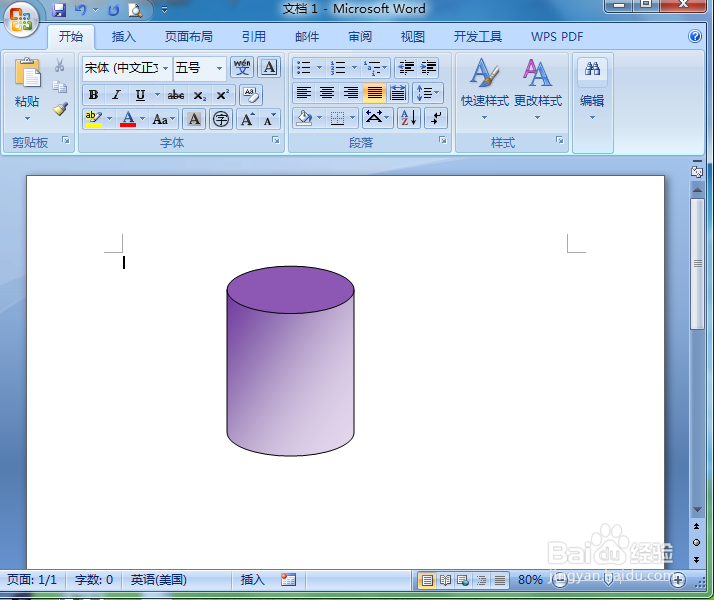This screenshot has height=600, width=714.
Task: Apply subscript formatting
Action: pos(199,95)
